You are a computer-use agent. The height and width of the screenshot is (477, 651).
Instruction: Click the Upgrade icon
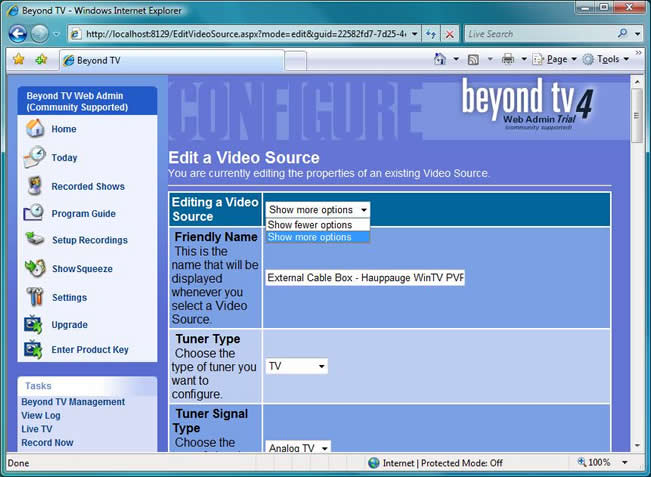[33, 324]
